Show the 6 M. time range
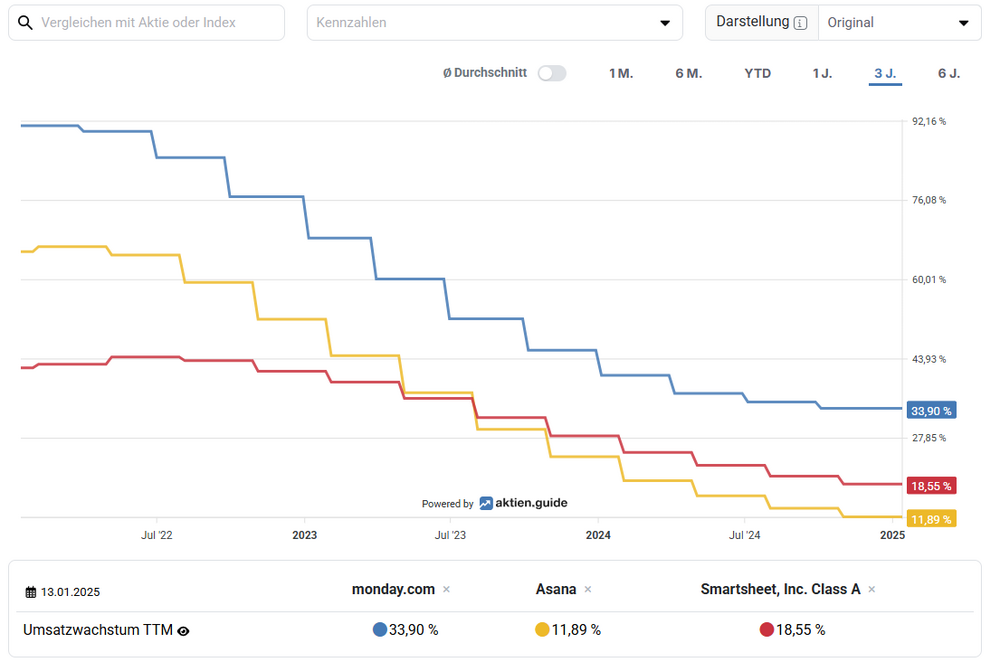Viewport: 1000px width, 662px height. click(688, 73)
